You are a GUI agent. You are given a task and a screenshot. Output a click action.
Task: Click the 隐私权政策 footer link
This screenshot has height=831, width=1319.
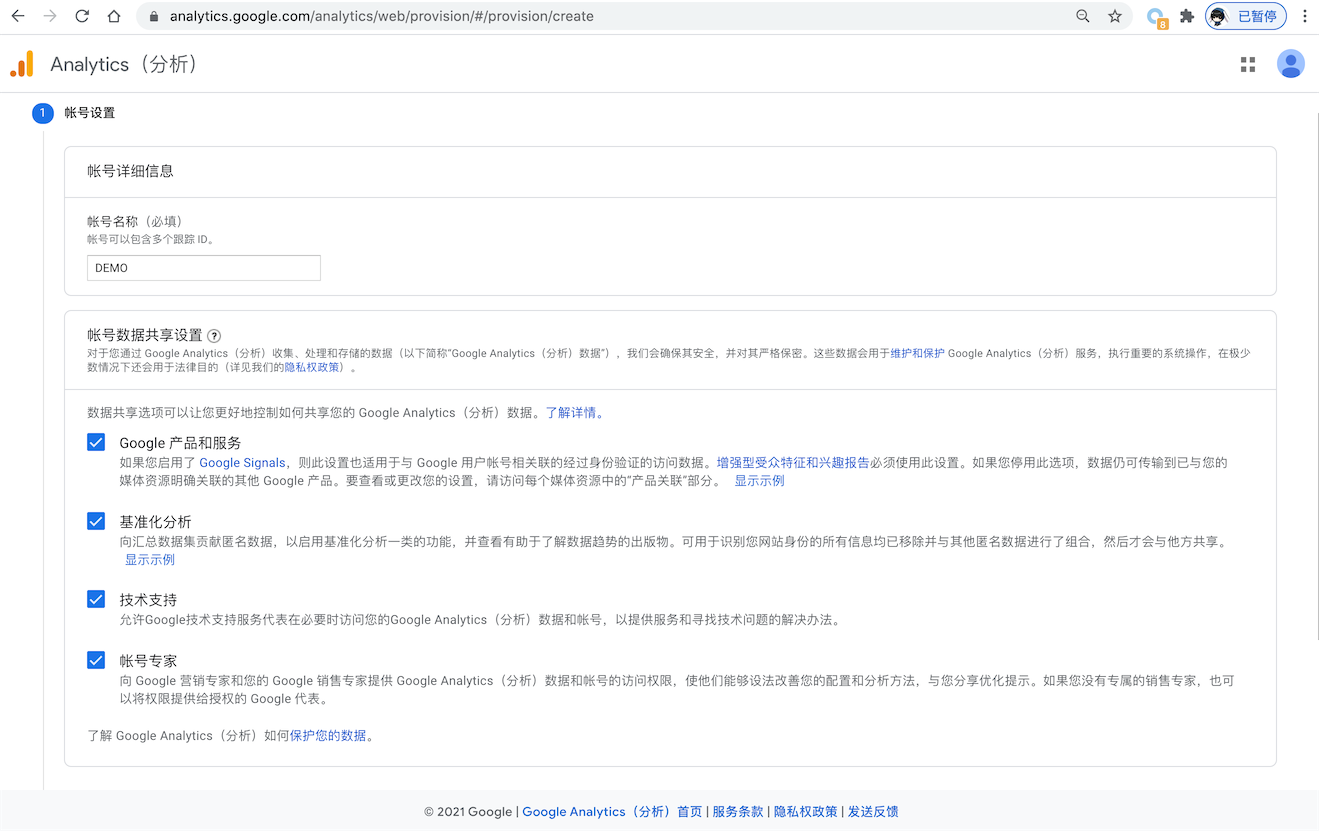click(806, 811)
